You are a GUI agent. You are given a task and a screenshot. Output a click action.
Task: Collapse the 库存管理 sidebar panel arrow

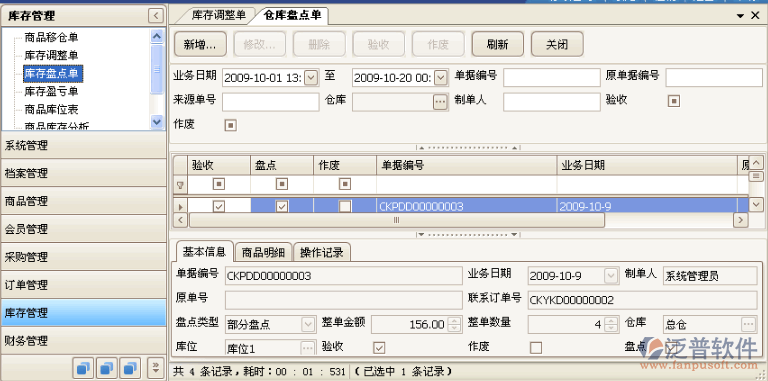click(x=156, y=16)
